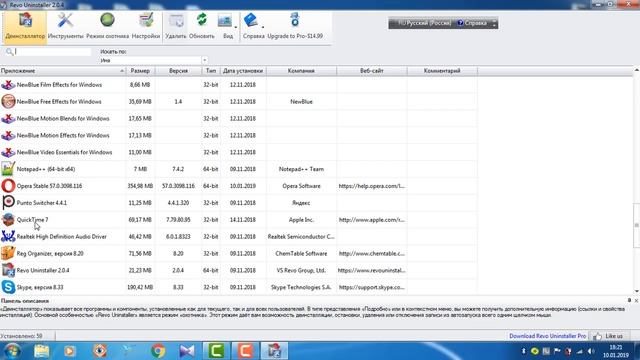Sort by Размер column header

point(140,71)
